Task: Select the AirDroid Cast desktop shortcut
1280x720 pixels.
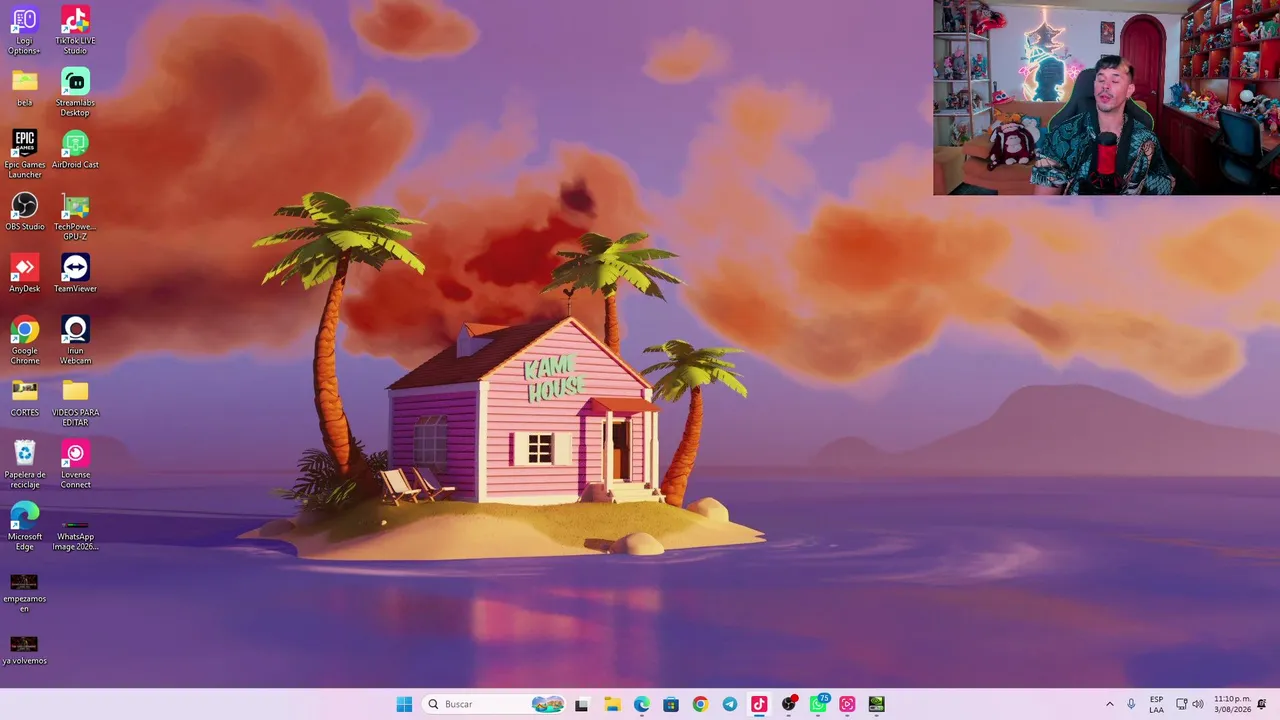Action: [x=75, y=149]
